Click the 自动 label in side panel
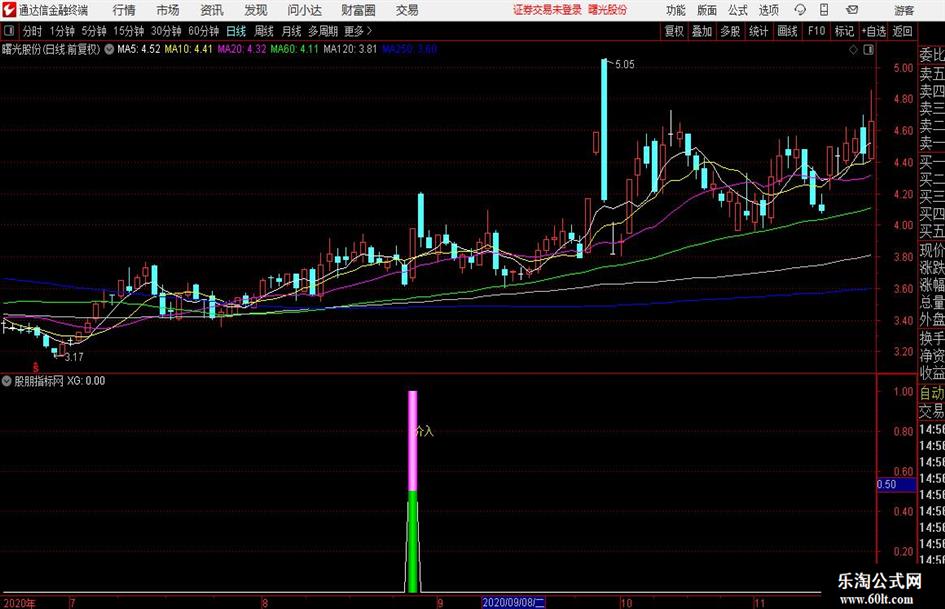Screen dimensions: 945x609 (x=932, y=394)
